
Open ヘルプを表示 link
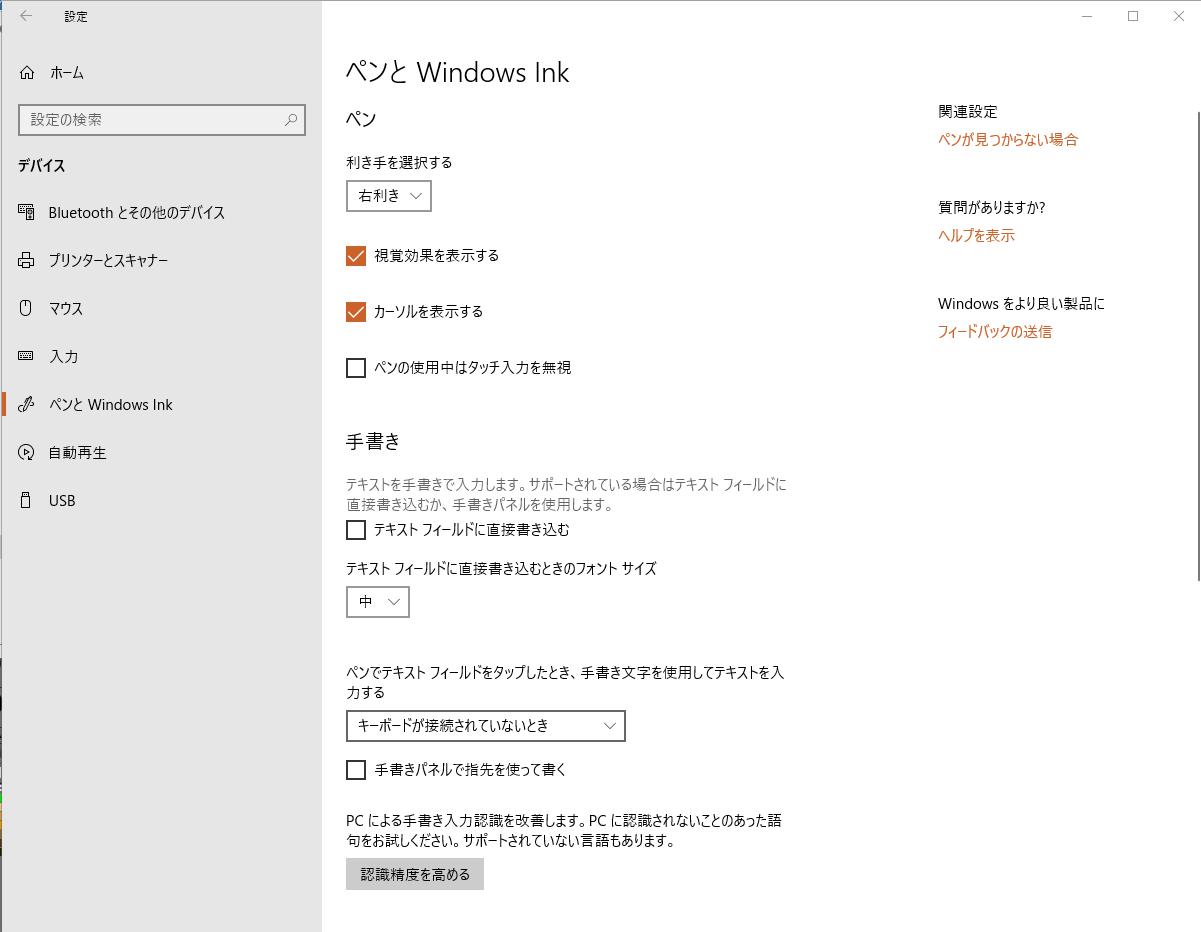[x=976, y=236]
